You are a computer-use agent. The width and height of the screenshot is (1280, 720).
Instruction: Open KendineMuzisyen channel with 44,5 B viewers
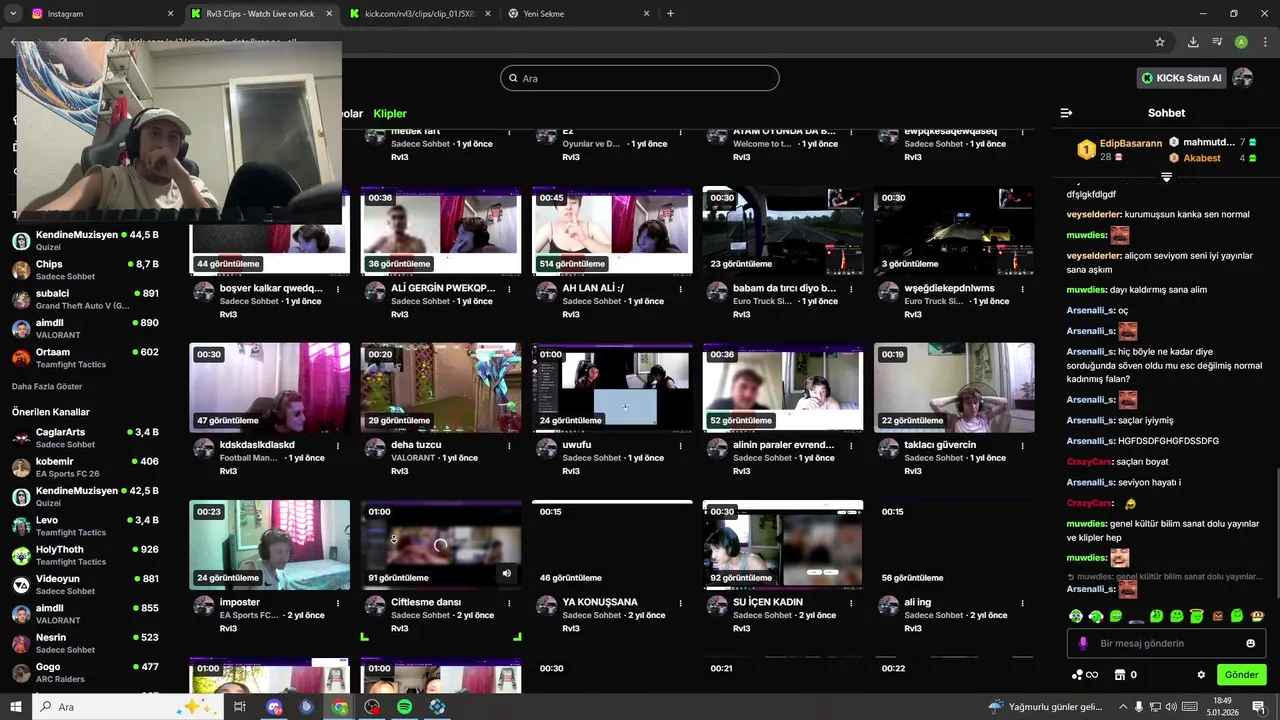tap(85, 241)
